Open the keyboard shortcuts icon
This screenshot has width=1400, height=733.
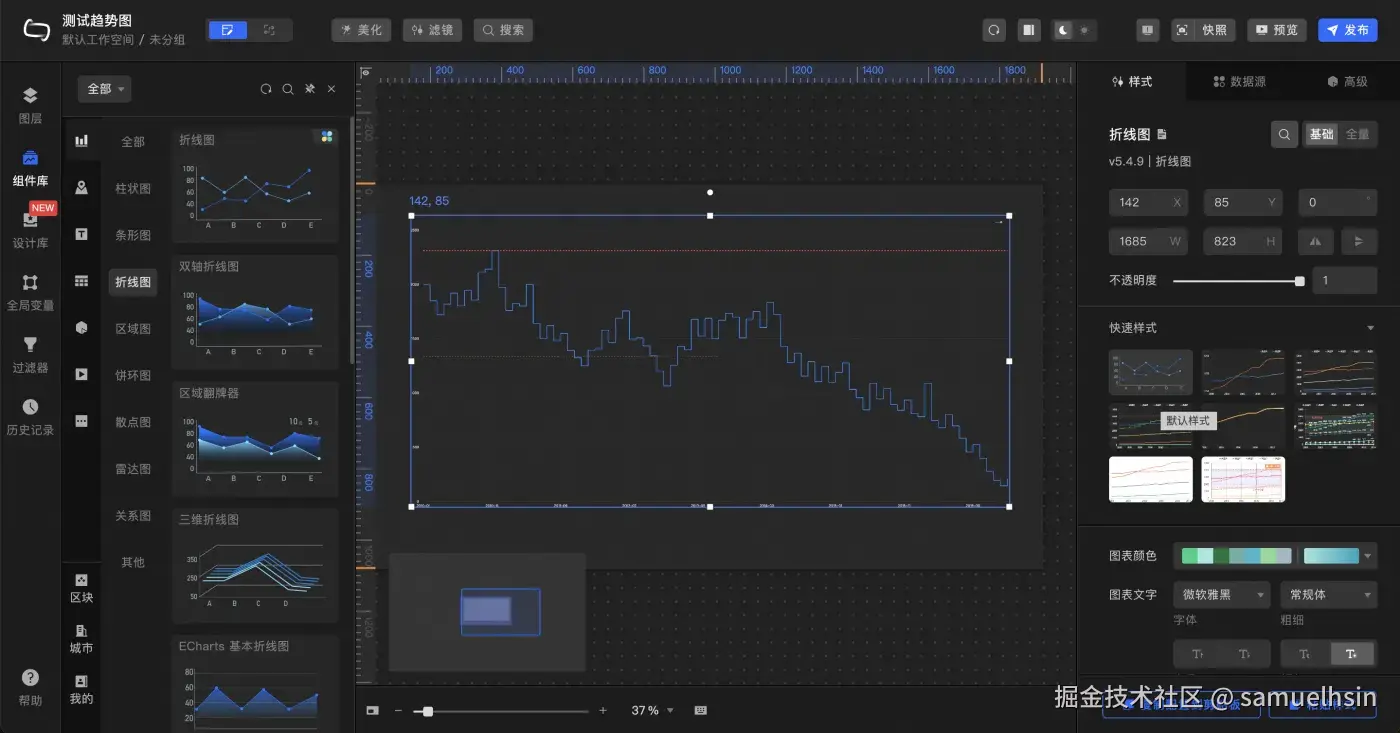700,710
